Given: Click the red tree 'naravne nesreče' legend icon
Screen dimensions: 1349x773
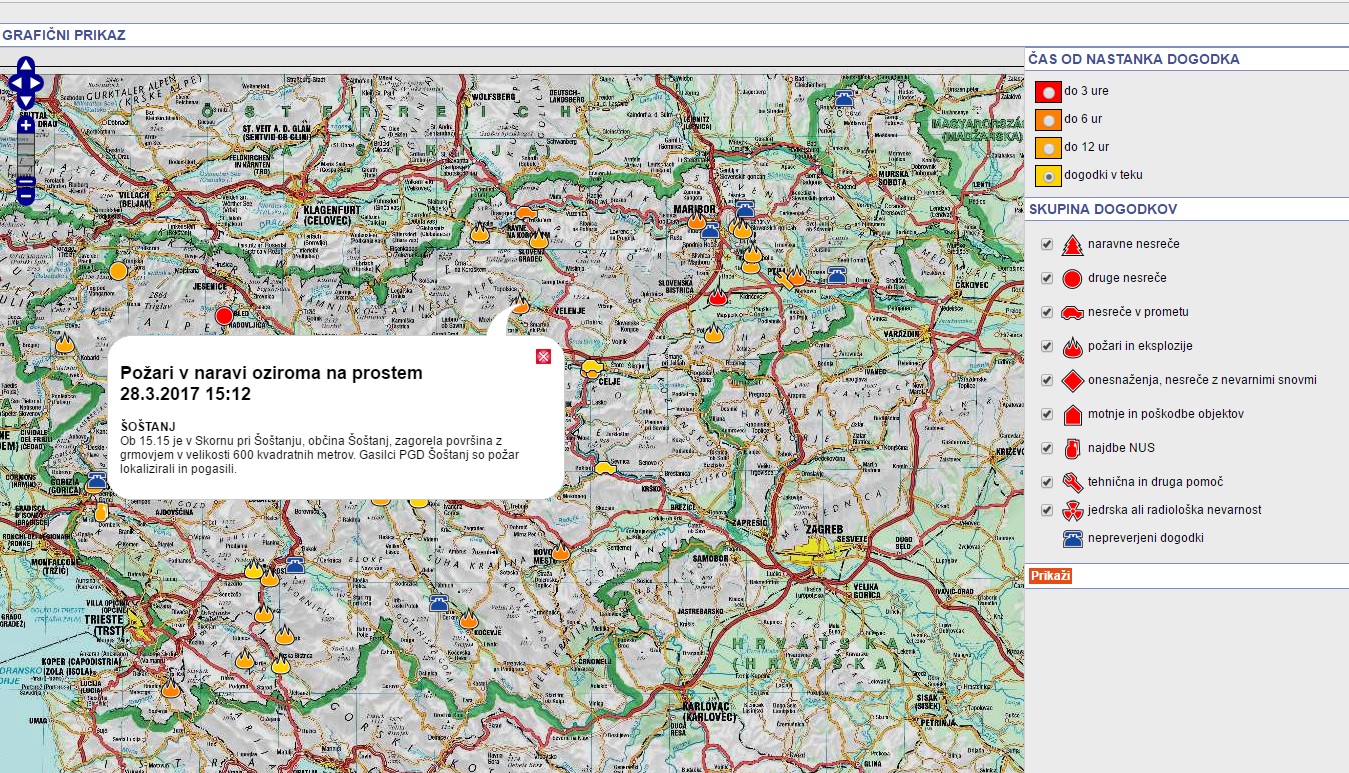Looking at the screenshot, I should [1073, 244].
